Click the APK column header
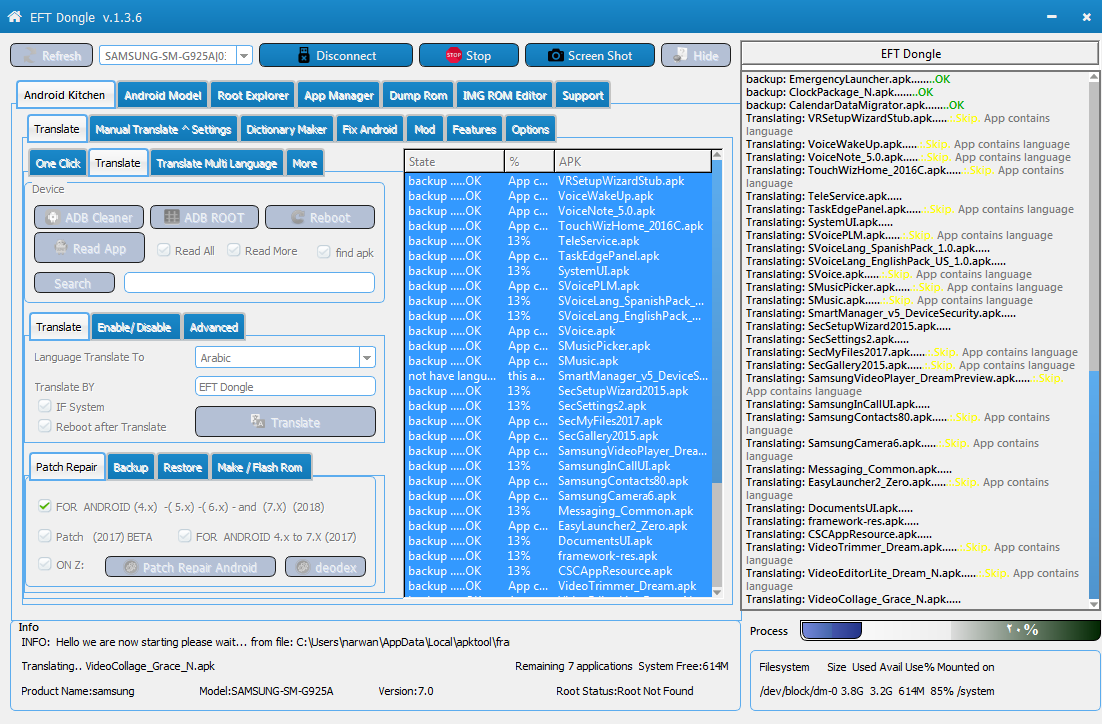 pos(633,162)
